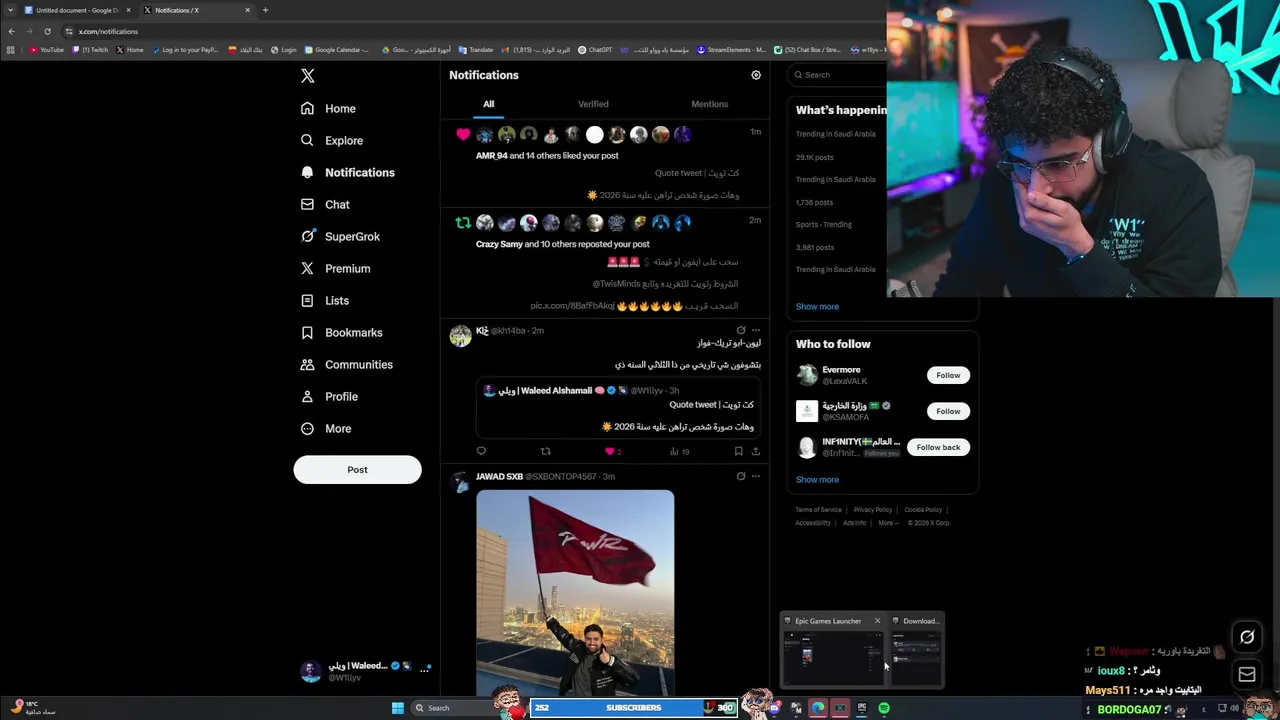The width and height of the screenshot is (1280, 720).
Task: Click the Post button
Action: [357, 469]
